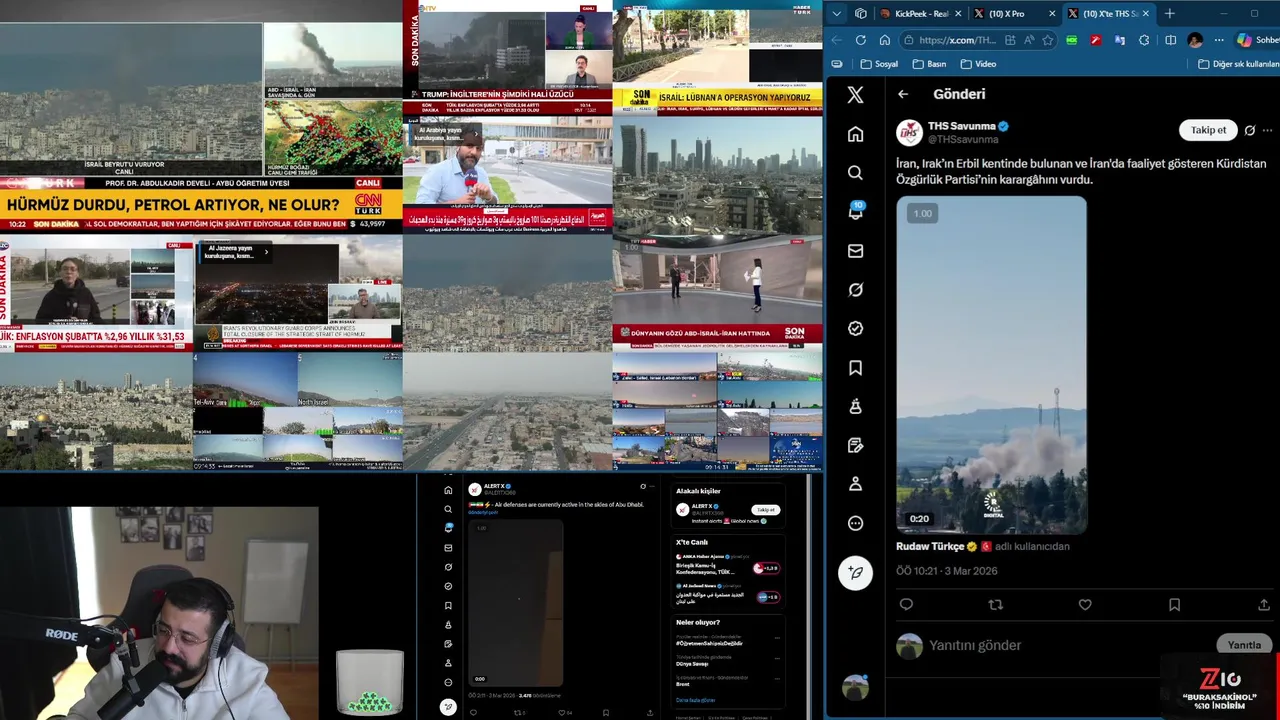Toggle read aloud icon in address bar
Viewport: 1280px width, 720px height.
(1029, 40)
